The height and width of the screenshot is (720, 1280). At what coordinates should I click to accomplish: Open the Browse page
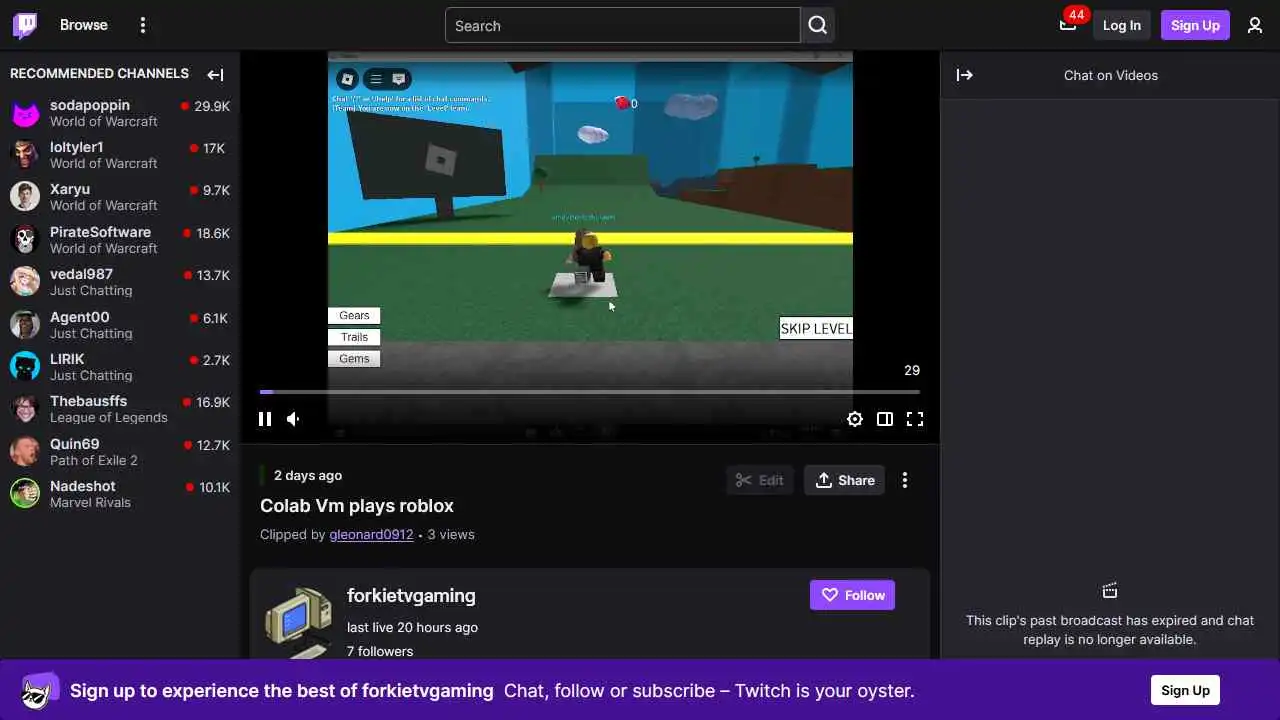[84, 25]
